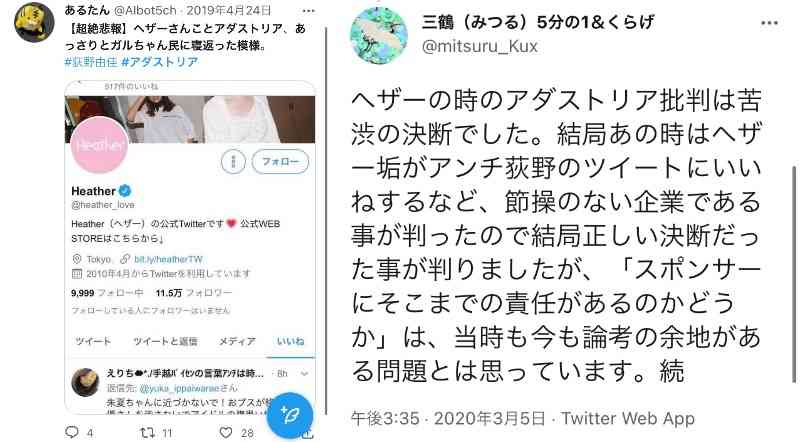Open the three-dot menu on あるたん's tweet
Screen dimensions: 800x442
click(x=309, y=11)
